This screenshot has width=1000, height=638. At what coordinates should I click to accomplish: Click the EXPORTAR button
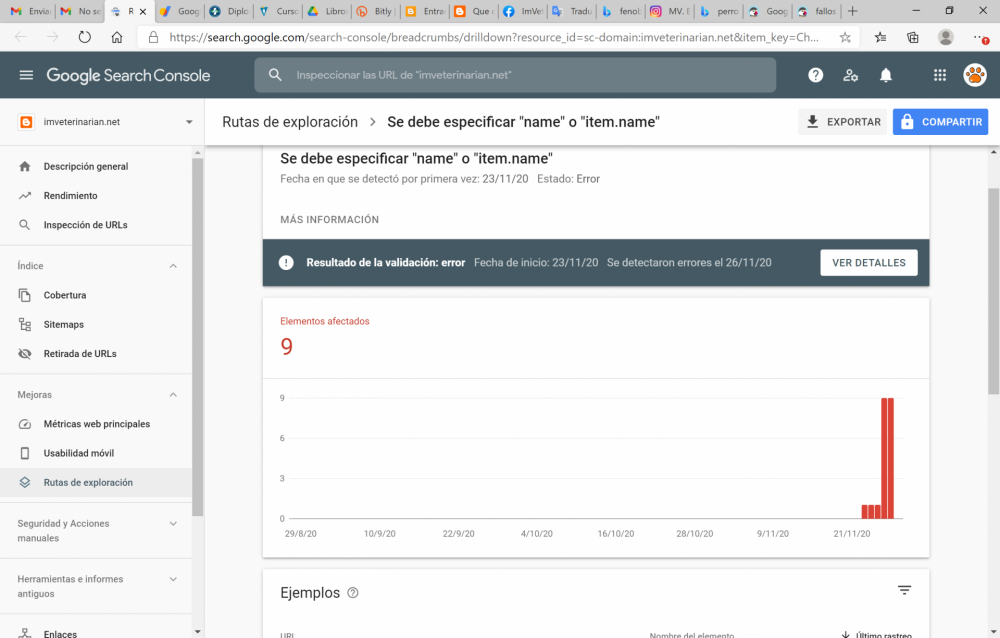842,121
